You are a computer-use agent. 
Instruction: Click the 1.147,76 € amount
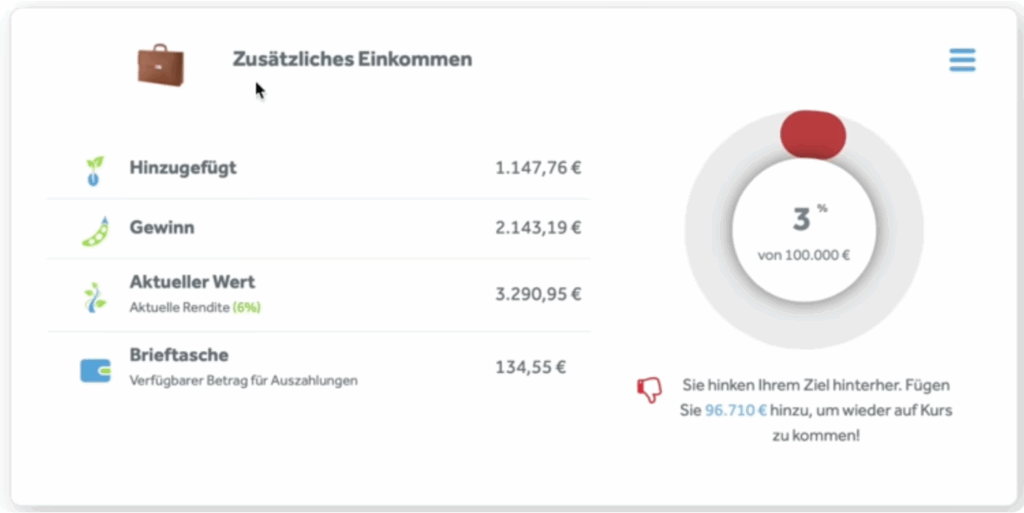tap(537, 168)
